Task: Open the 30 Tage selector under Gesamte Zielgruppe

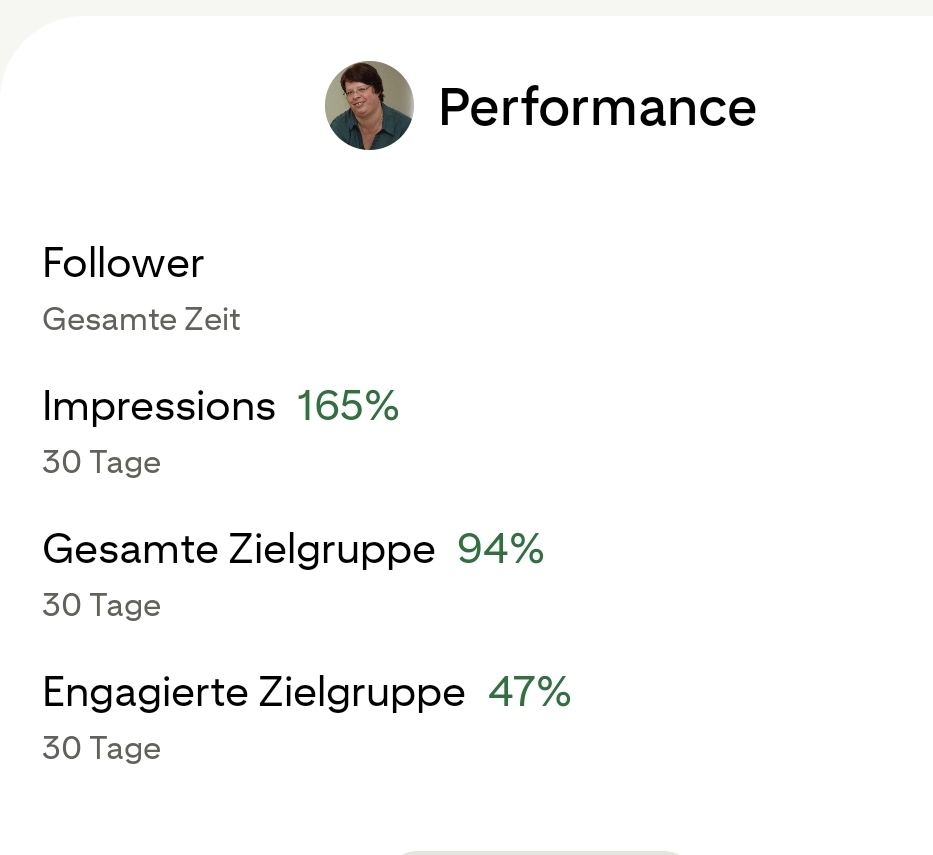Action: (101, 605)
